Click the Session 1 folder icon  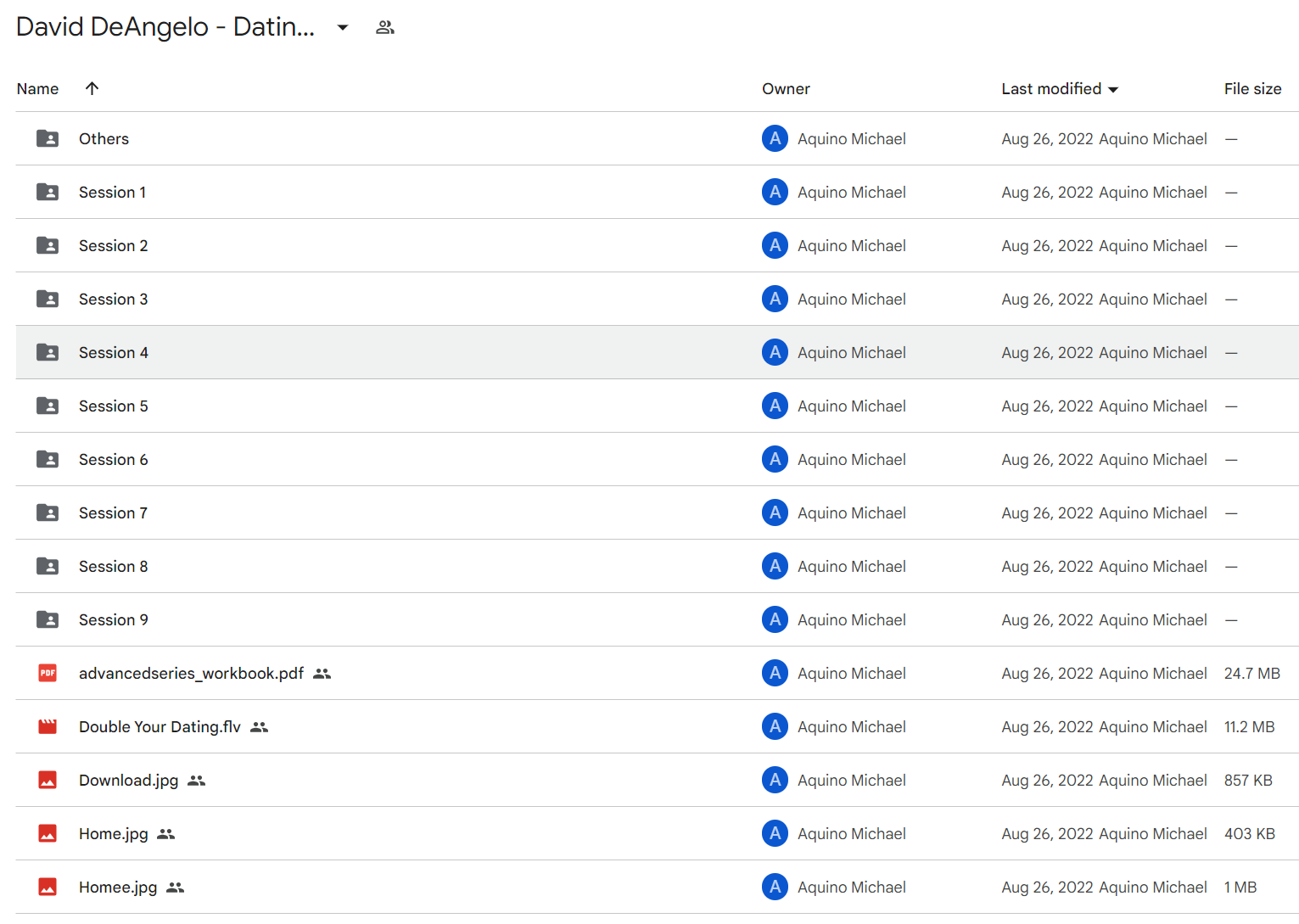tap(48, 192)
